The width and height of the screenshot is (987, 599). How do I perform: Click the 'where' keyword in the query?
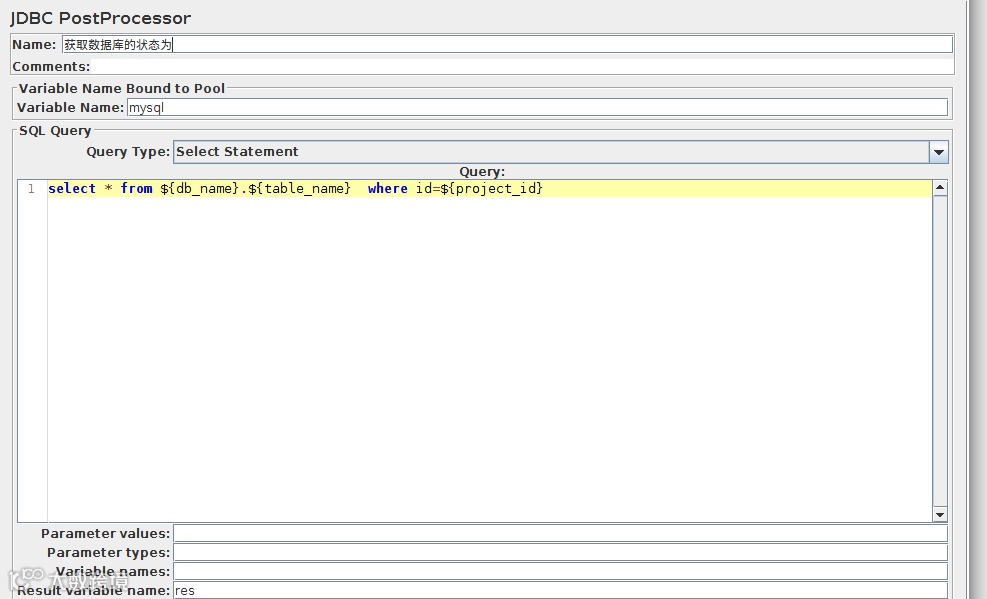point(387,188)
